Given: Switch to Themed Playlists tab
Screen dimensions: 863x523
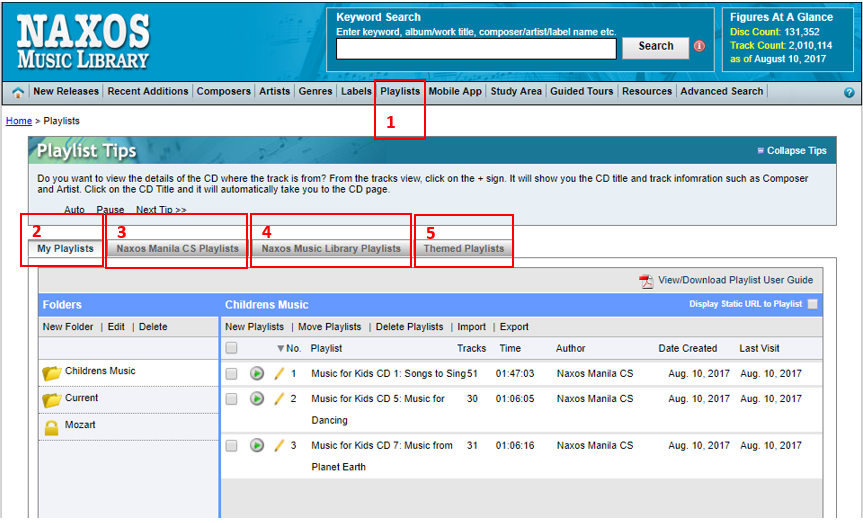Looking at the screenshot, I should click(x=464, y=249).
